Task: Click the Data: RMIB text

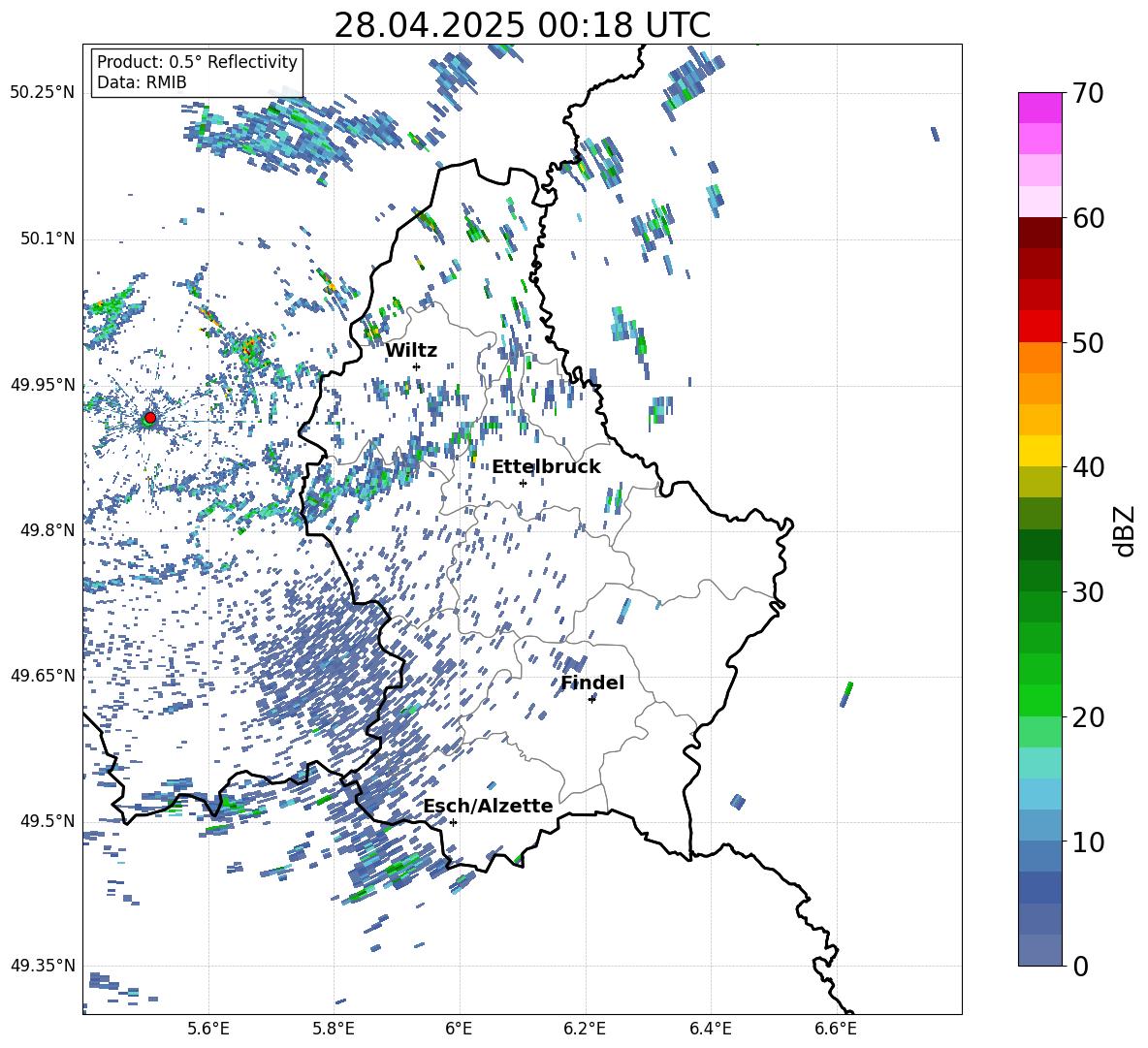Action: click(x=142, y=82)
